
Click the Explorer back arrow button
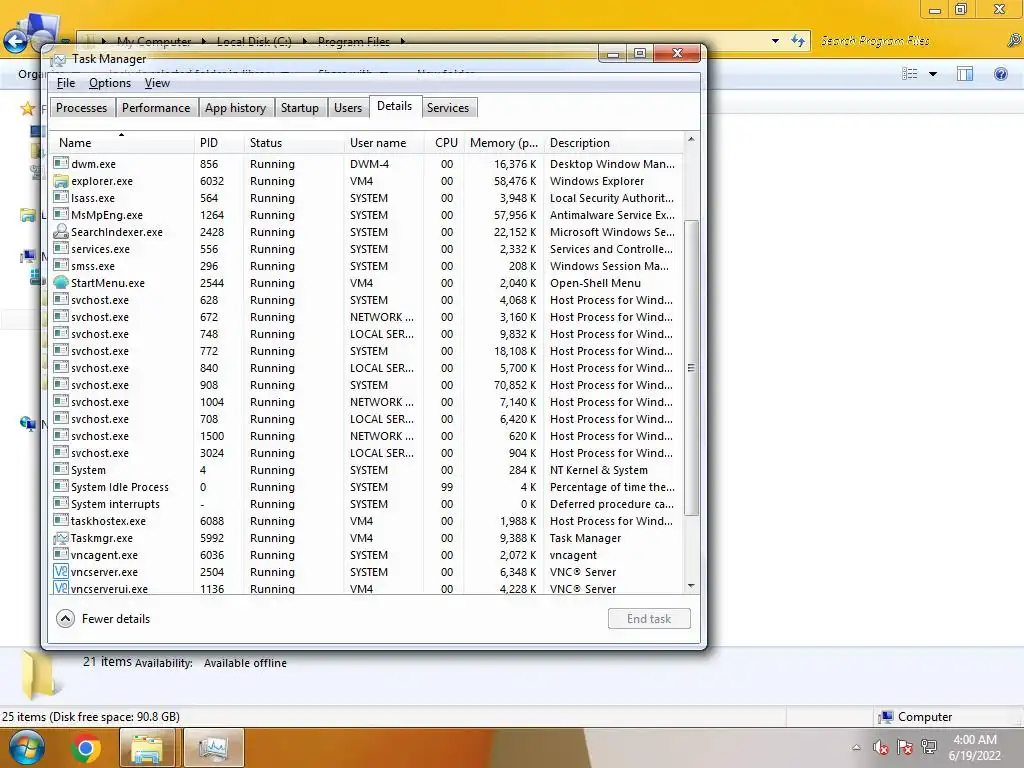[15, 42]
